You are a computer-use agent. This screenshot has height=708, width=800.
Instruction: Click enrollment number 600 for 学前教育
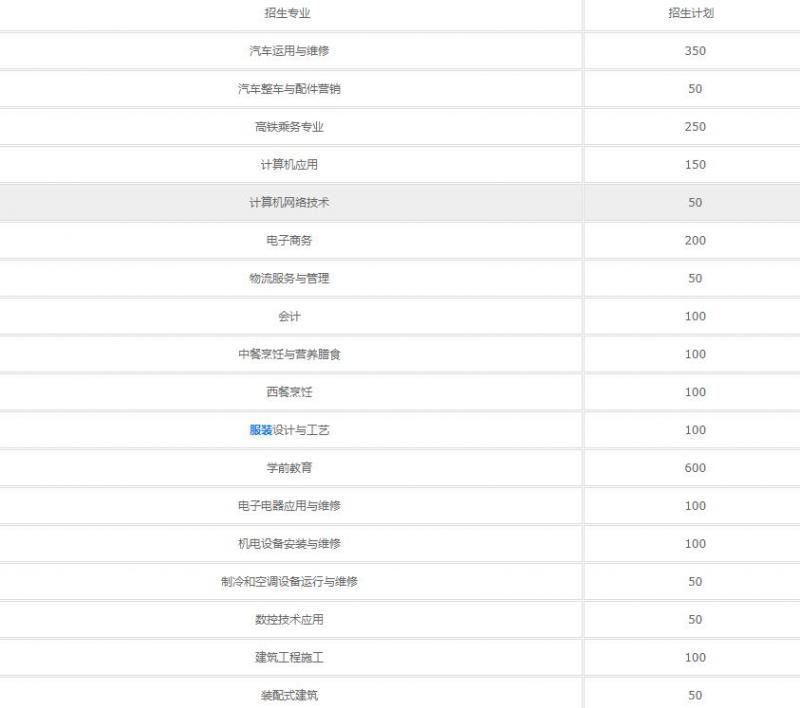click(695, 468)
